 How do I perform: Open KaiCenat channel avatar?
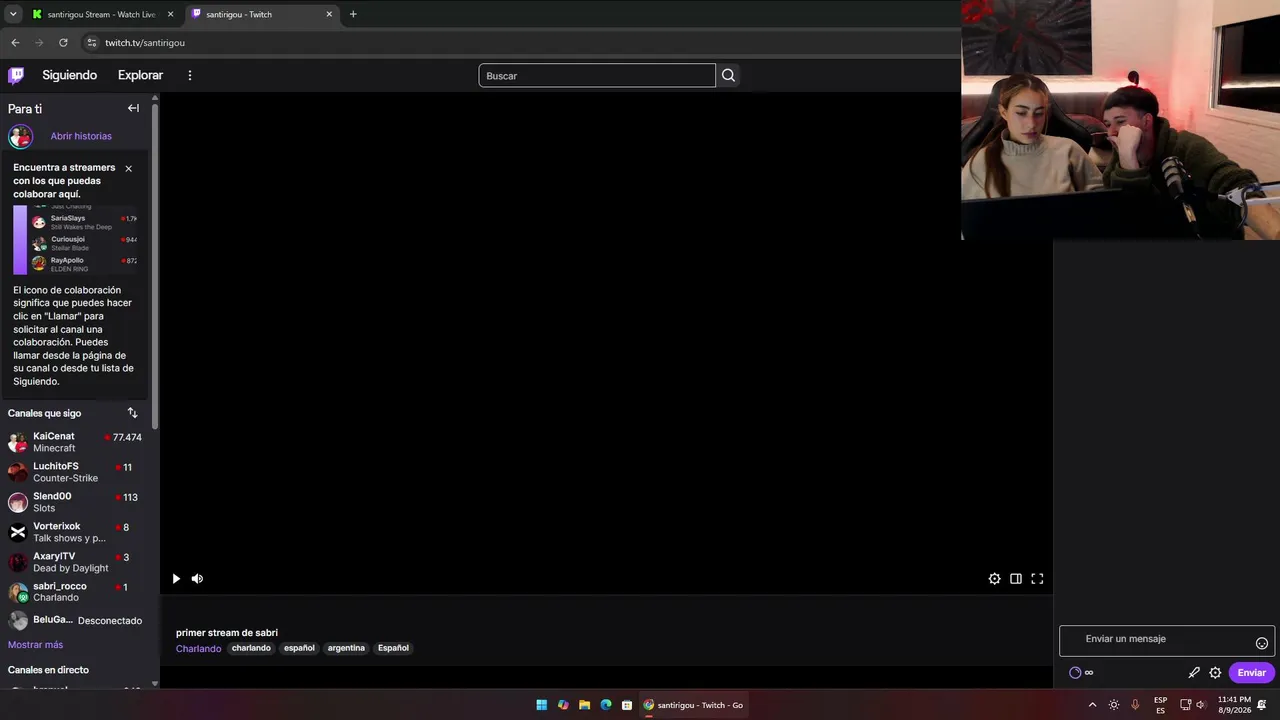(18, 442)
